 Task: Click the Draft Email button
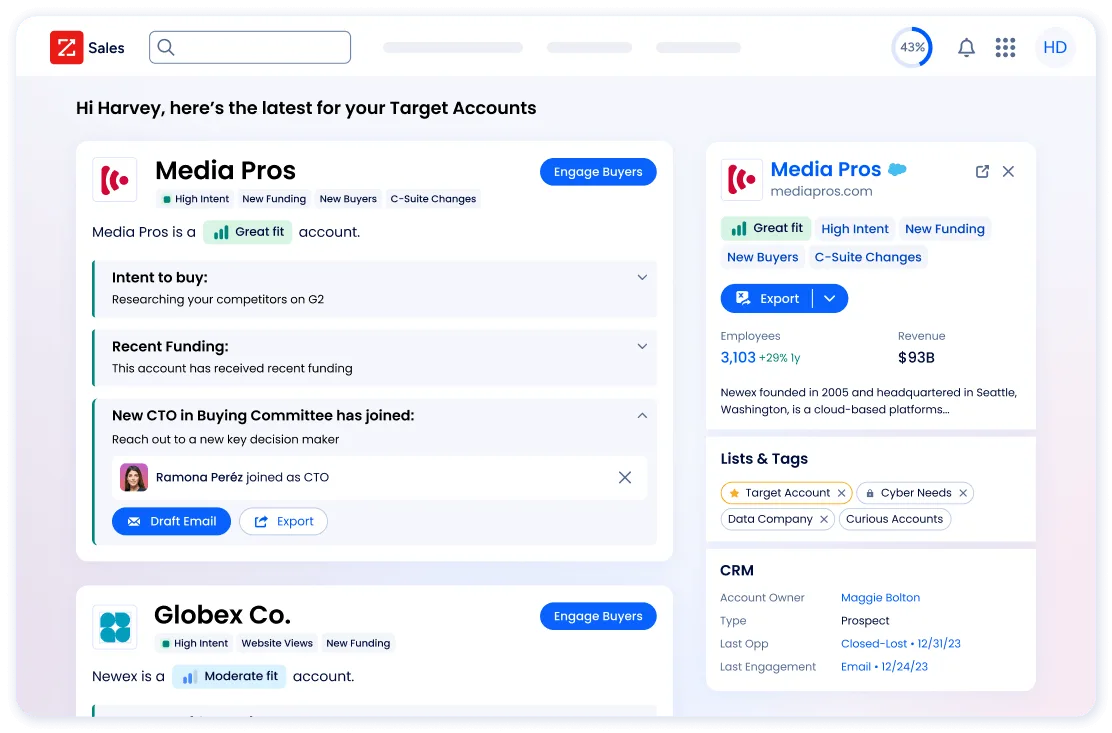pos(171,521)
